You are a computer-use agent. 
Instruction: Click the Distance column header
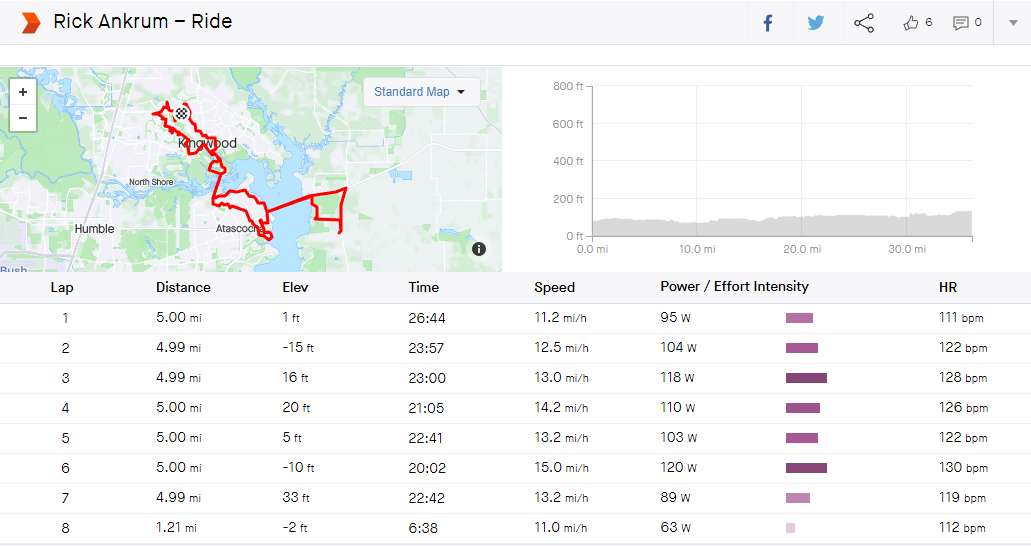tap(183, 287)
